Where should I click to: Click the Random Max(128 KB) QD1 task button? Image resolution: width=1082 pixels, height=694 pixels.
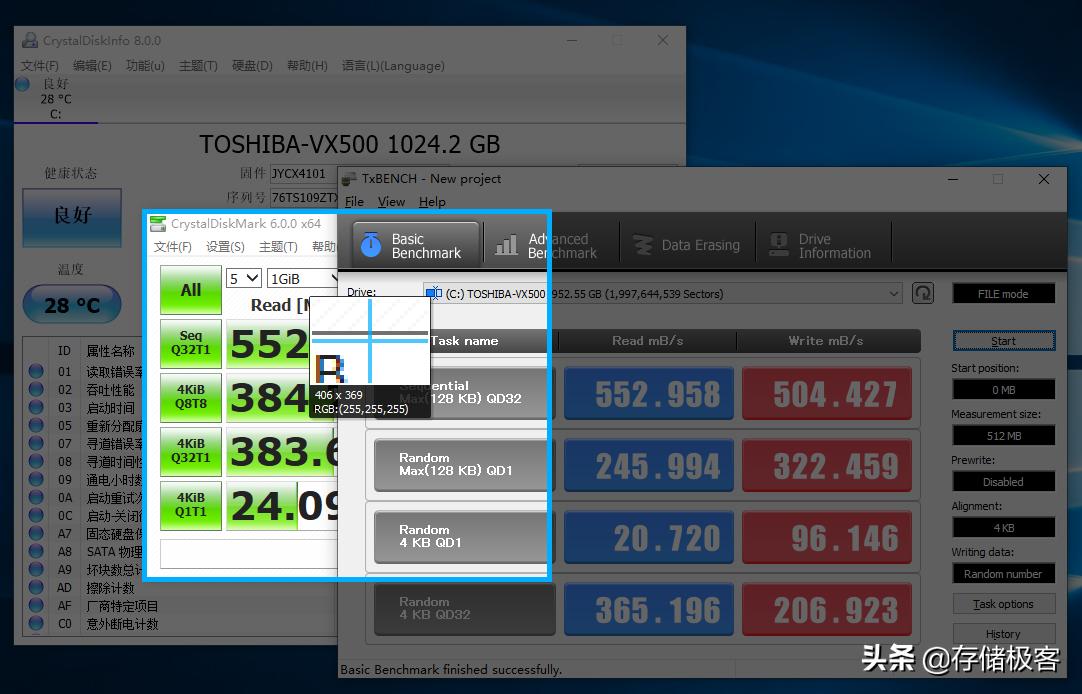click(464, 464)
